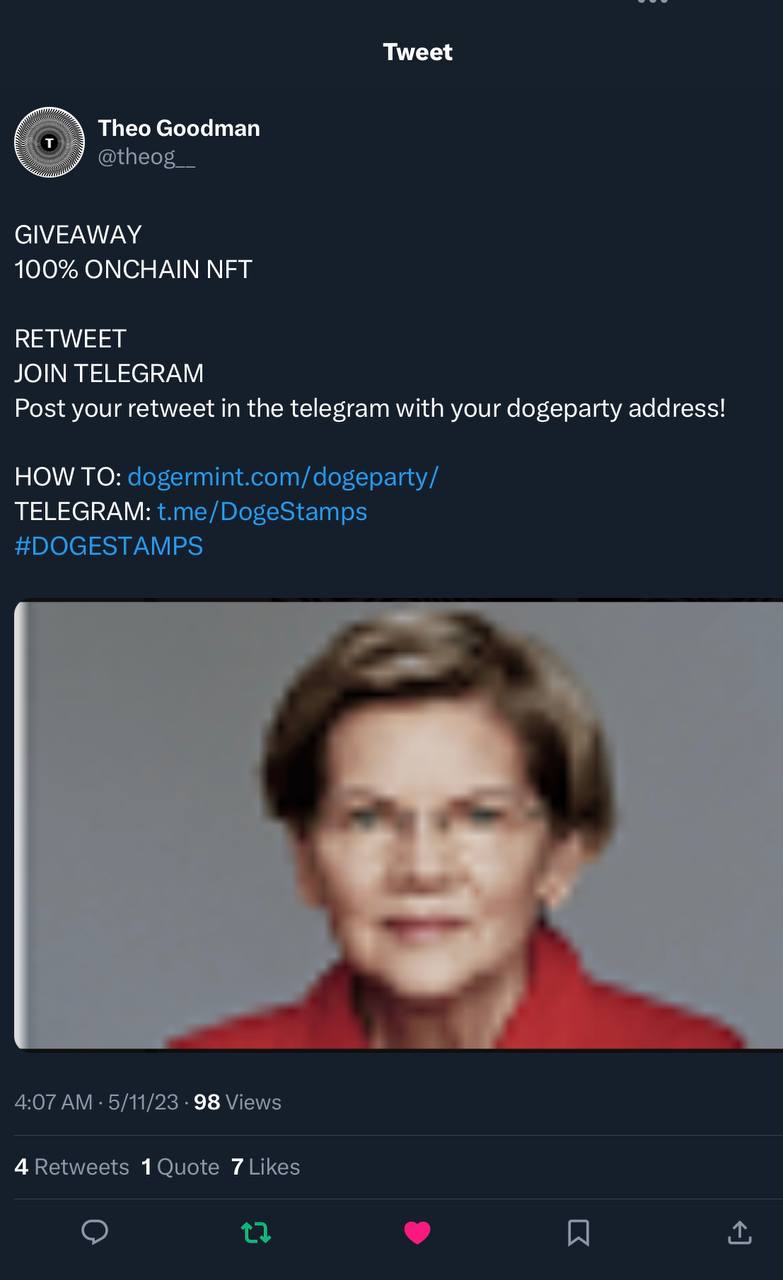Viewport: 783px width, 1280px height.
Task: Follow the t.me/DogeStamps Telegram link
Action: (x=262, y=511)
